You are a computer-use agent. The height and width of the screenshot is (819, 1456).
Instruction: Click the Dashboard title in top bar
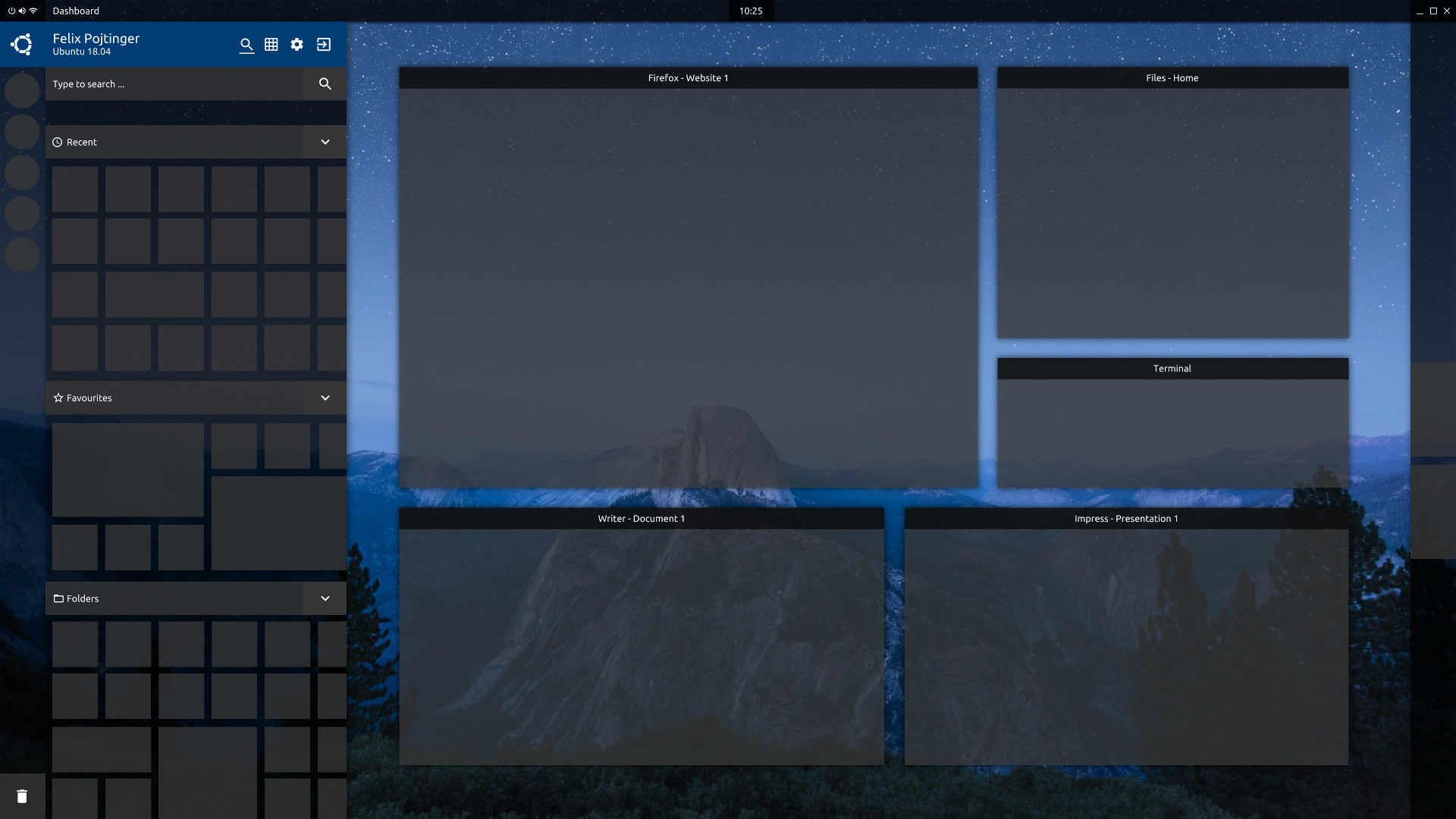(x=76, y=11)
